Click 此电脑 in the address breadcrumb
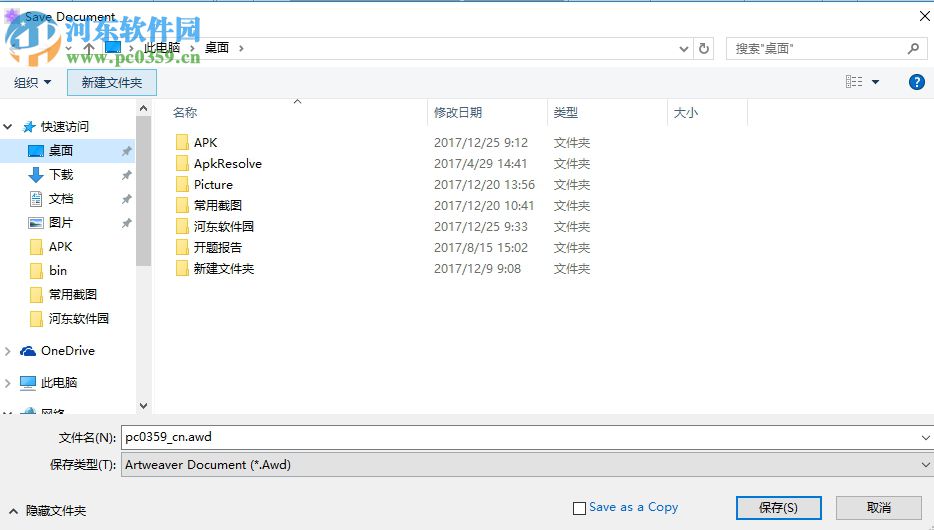The height and width of the screenshot is (530, 934). pos(161,48)
